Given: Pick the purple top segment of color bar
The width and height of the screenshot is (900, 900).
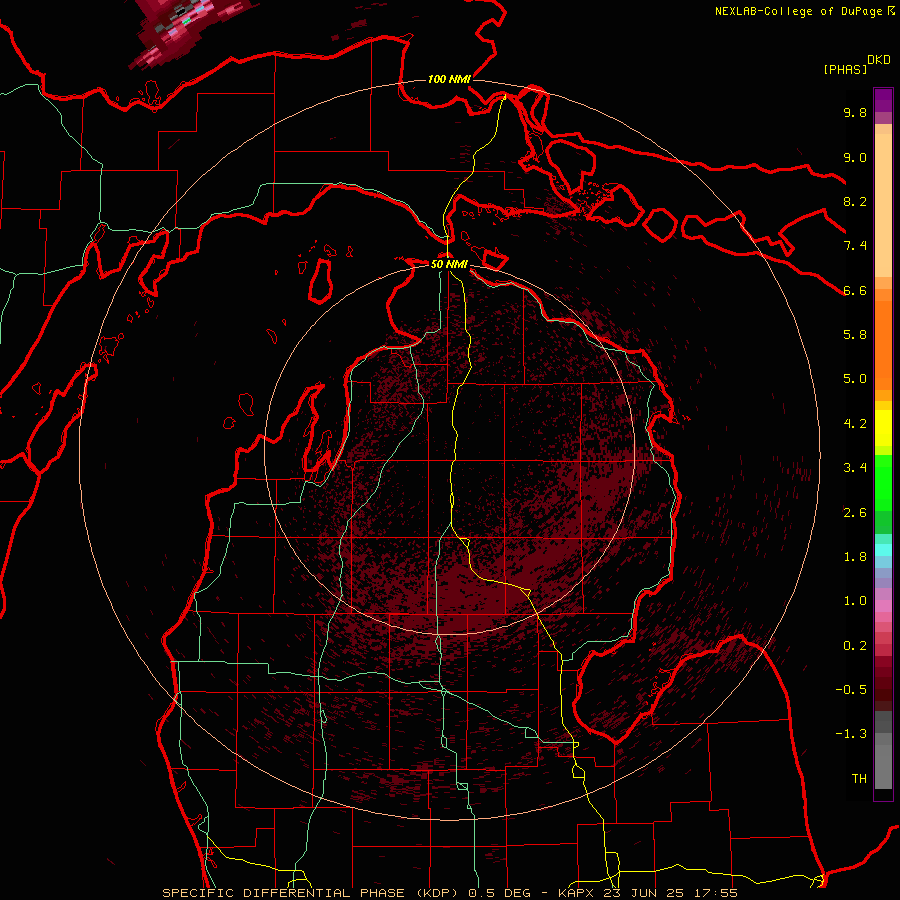Looking at the screenshot, I should 883,100.
